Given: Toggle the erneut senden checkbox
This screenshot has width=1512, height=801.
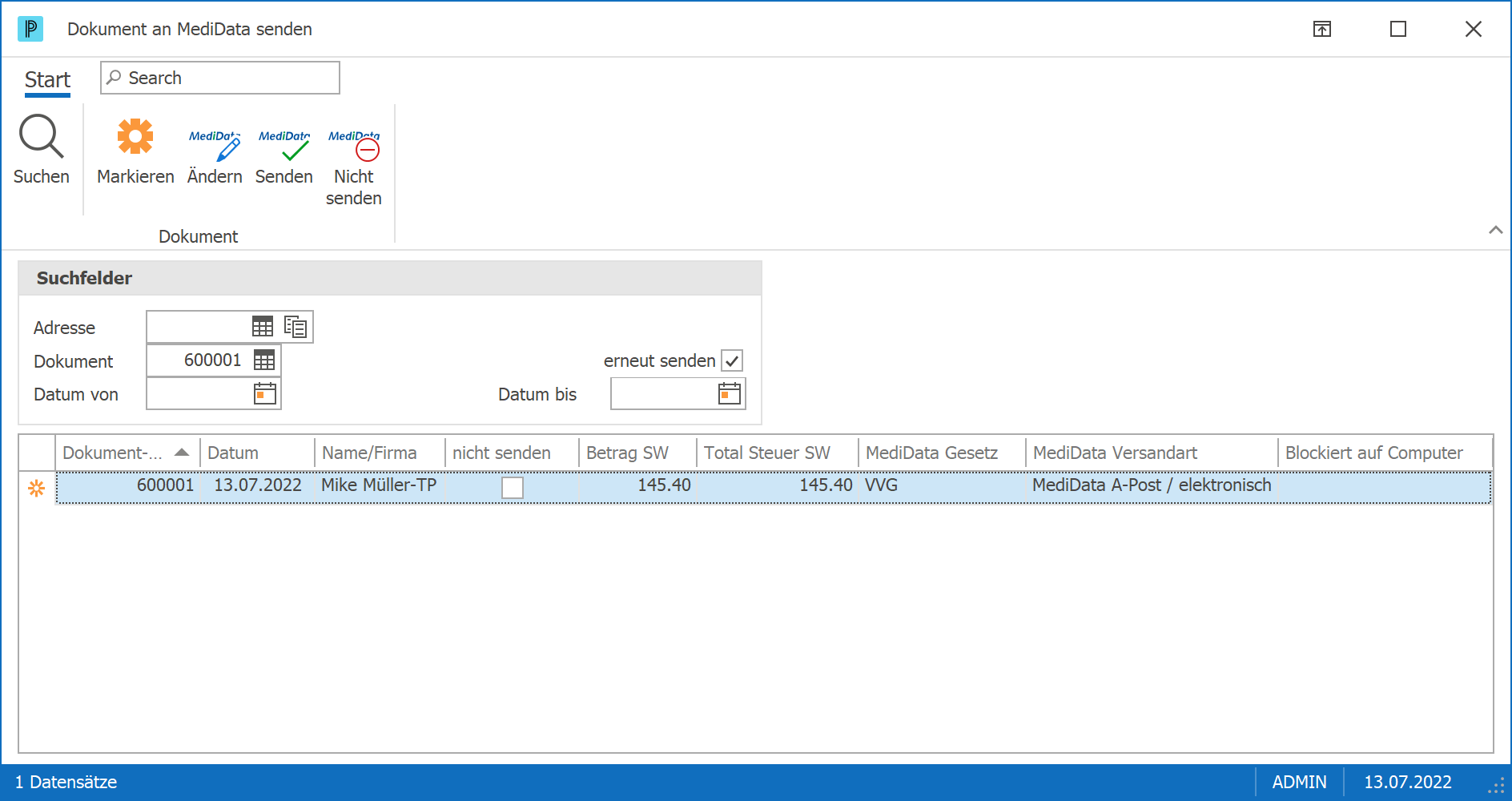Looking at the screenshot, I should click(732, 360).
